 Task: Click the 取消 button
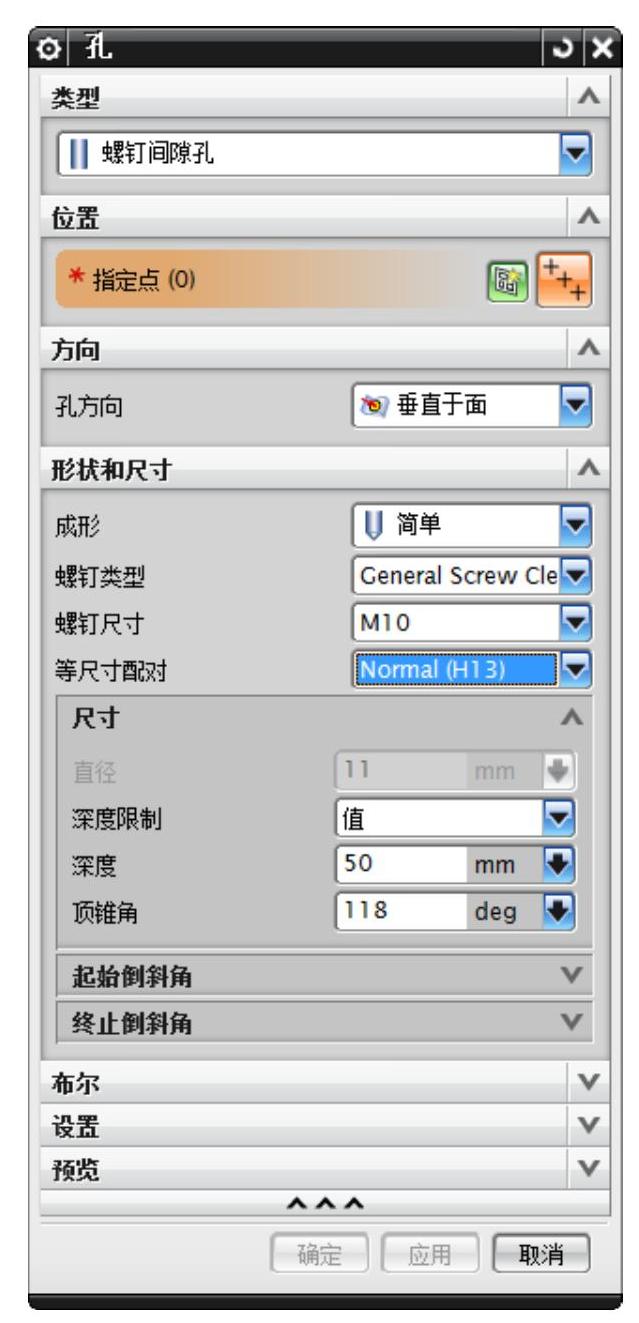[541, 1249]
